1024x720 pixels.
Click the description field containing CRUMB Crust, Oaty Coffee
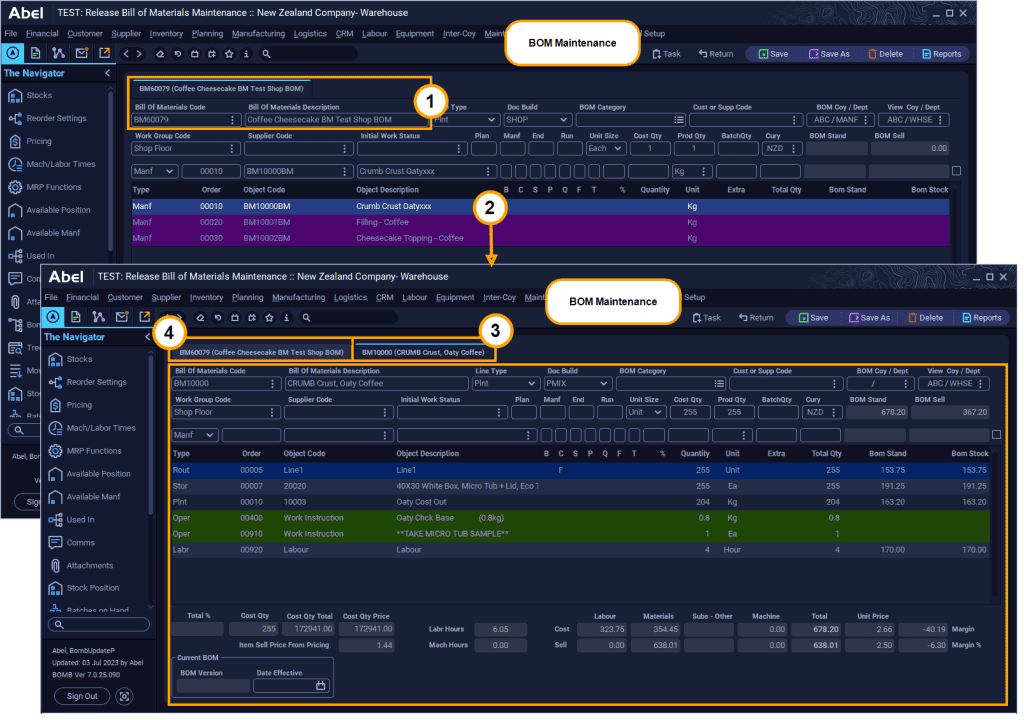375,384
